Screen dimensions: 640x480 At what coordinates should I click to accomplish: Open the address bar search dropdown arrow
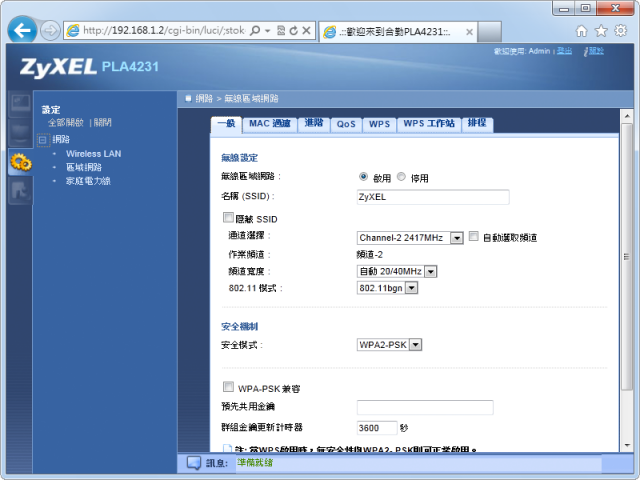pyautogui.click(x=267, y=31)
